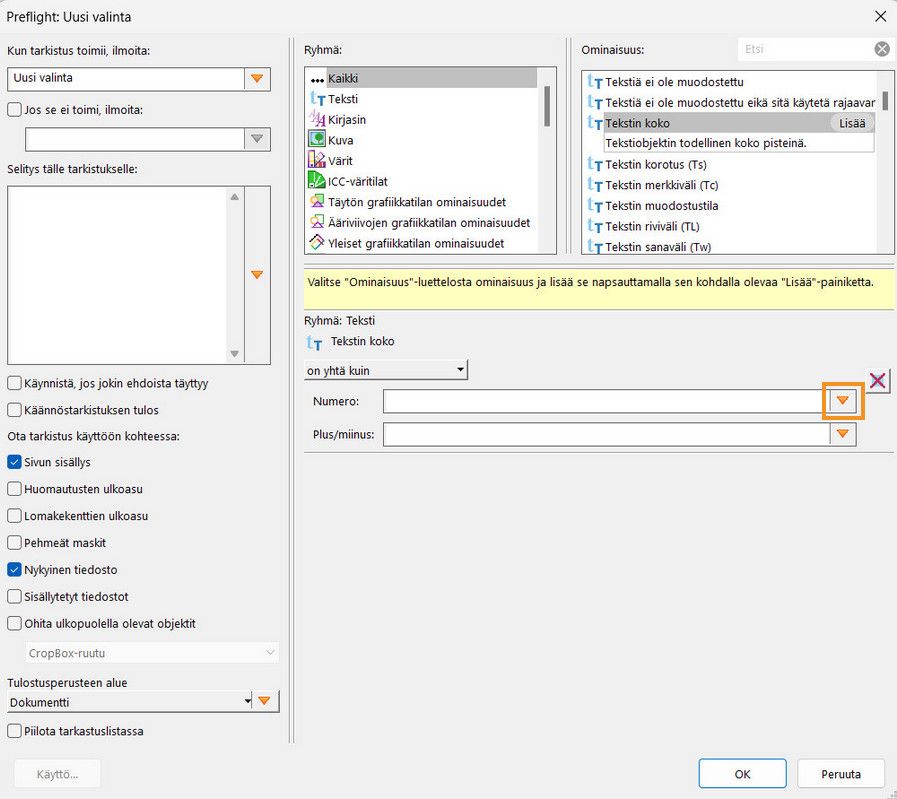
Task: Click icon beside Tekstin muodostustila
Action: click(595, 206)
